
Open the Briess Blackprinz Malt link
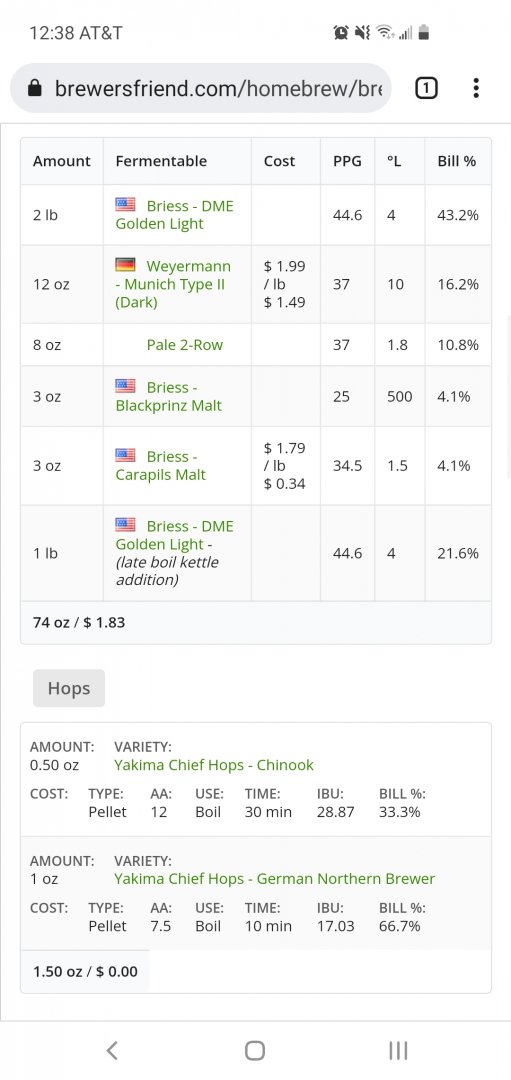[x=169, y=396]
